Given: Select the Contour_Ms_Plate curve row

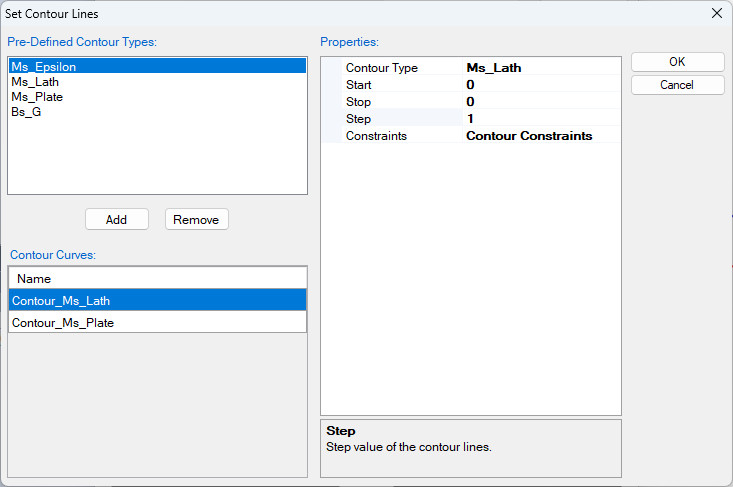Looking at the screenshot, I should tap(157, 322).
